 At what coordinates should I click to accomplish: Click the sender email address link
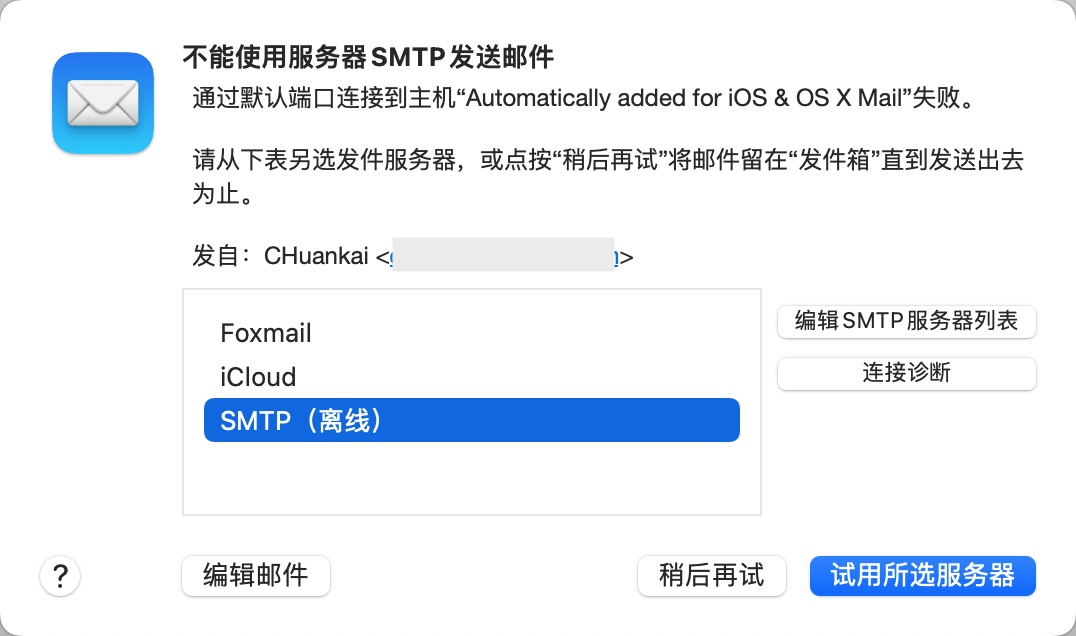pos(504,257)
